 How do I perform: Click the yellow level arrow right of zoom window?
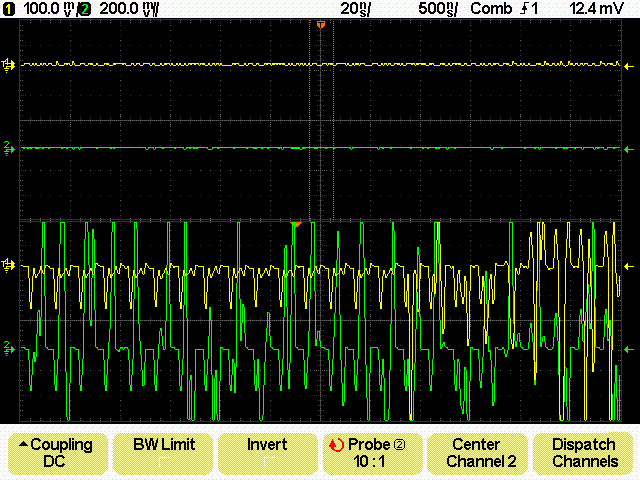[629, 267]
